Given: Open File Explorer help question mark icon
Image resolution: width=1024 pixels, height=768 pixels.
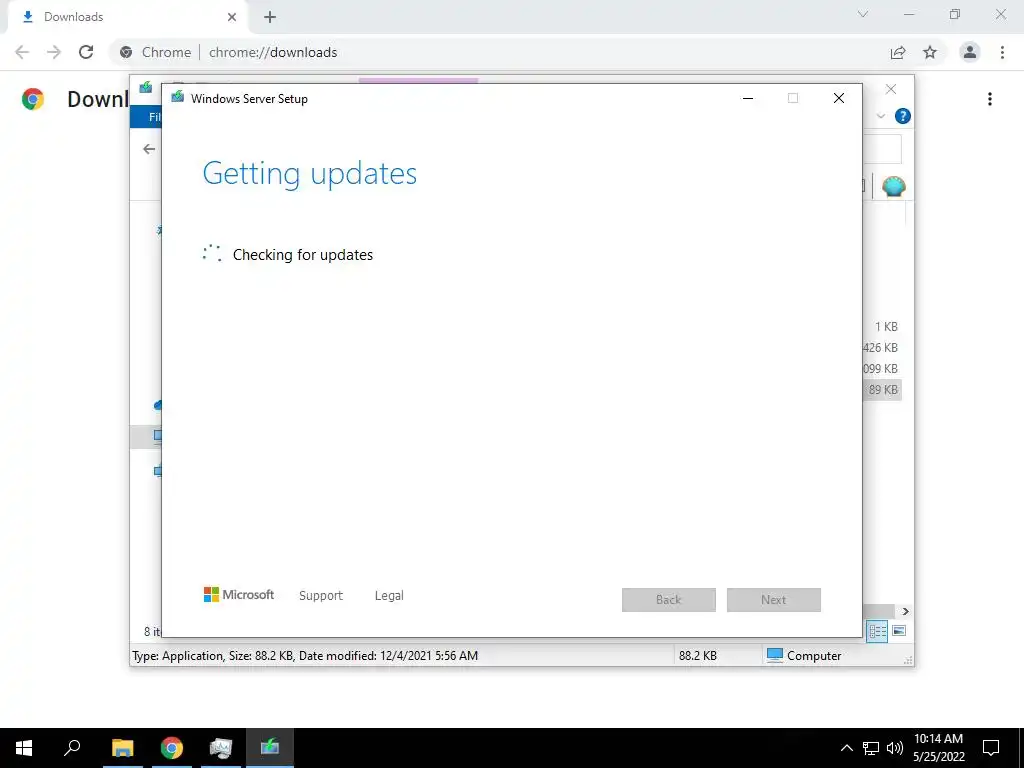Looking at the screenshot, I should point(903,116).
